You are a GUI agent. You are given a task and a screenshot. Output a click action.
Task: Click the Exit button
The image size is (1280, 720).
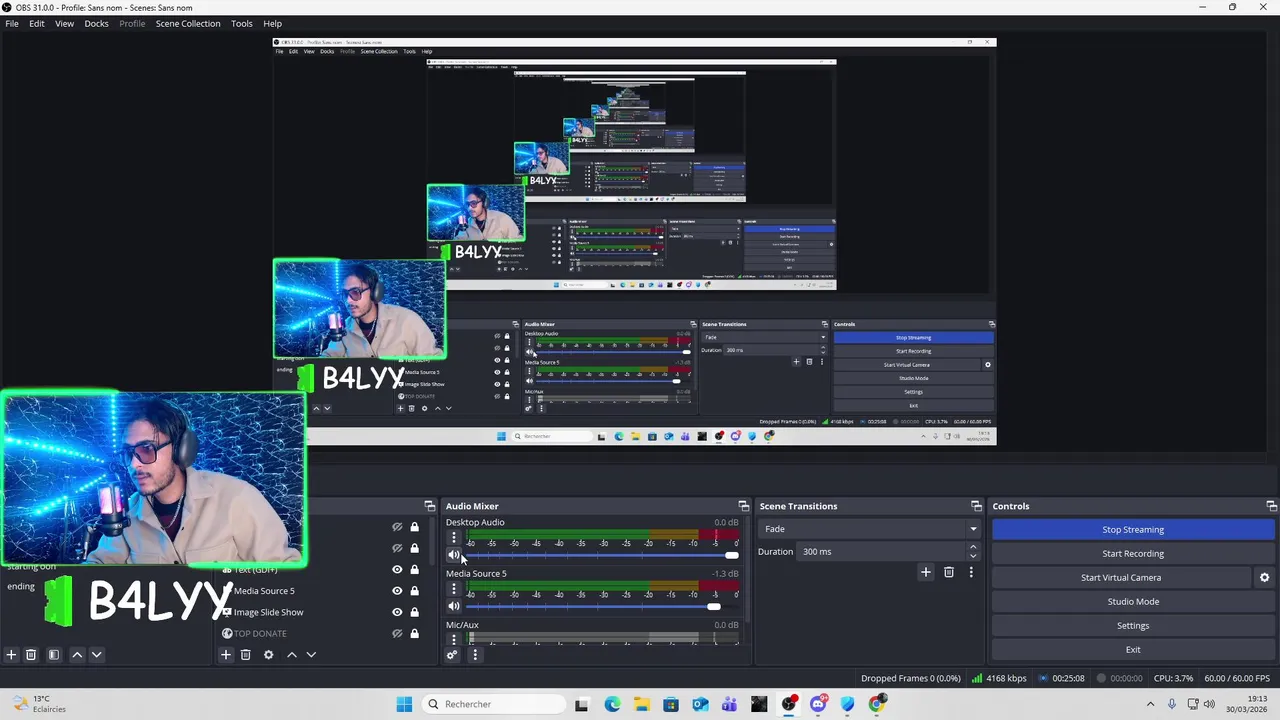pos(1133,650)
